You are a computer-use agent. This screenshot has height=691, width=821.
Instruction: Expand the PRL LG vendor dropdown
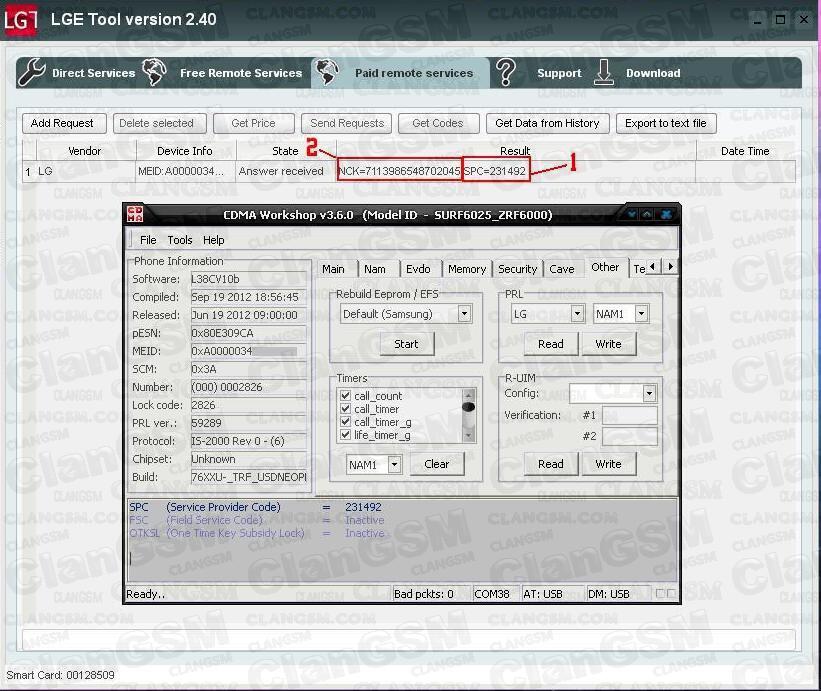click(578, 314)
